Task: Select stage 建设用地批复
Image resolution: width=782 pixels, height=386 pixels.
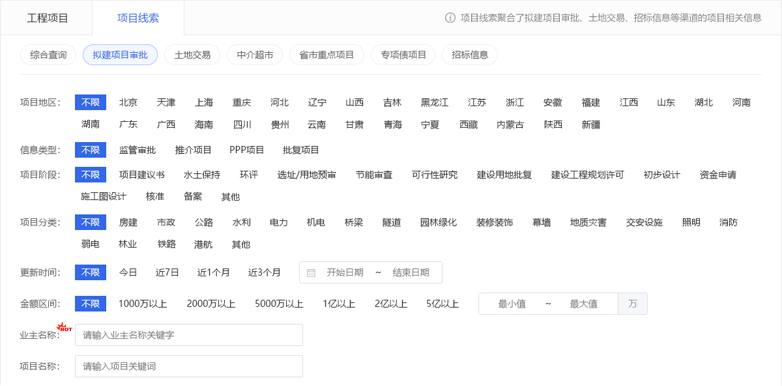Action: pos(504,175)
